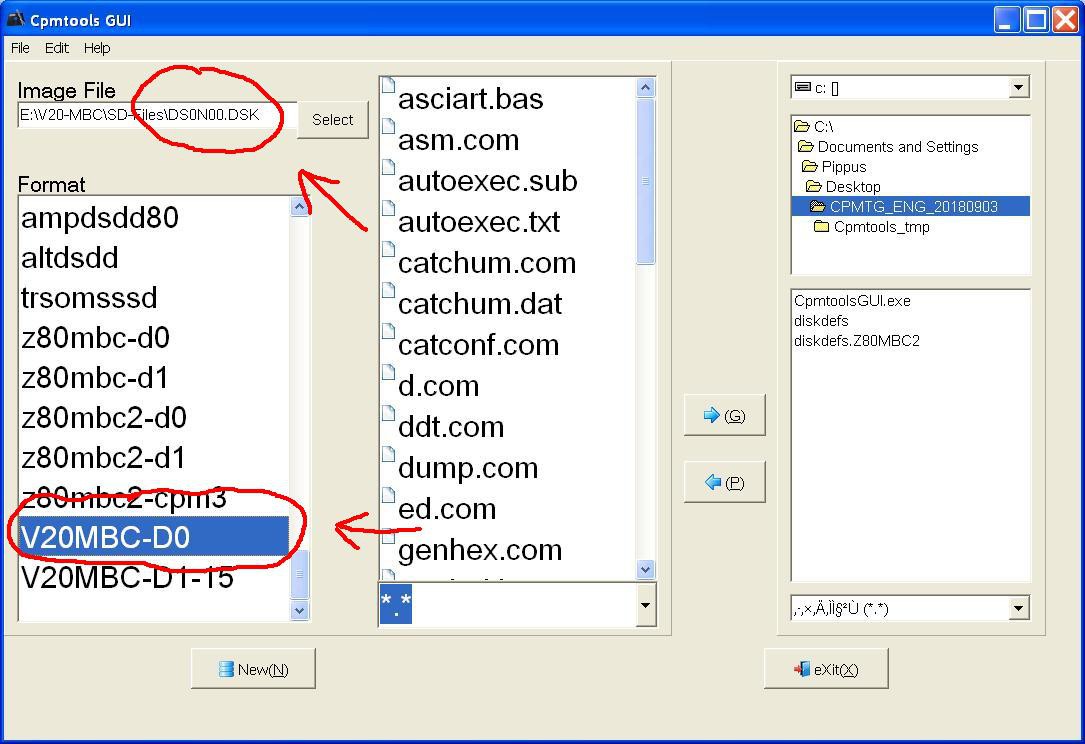
Task: Click the file icon next to catchum.dat
Action: (x=389, y=292)
